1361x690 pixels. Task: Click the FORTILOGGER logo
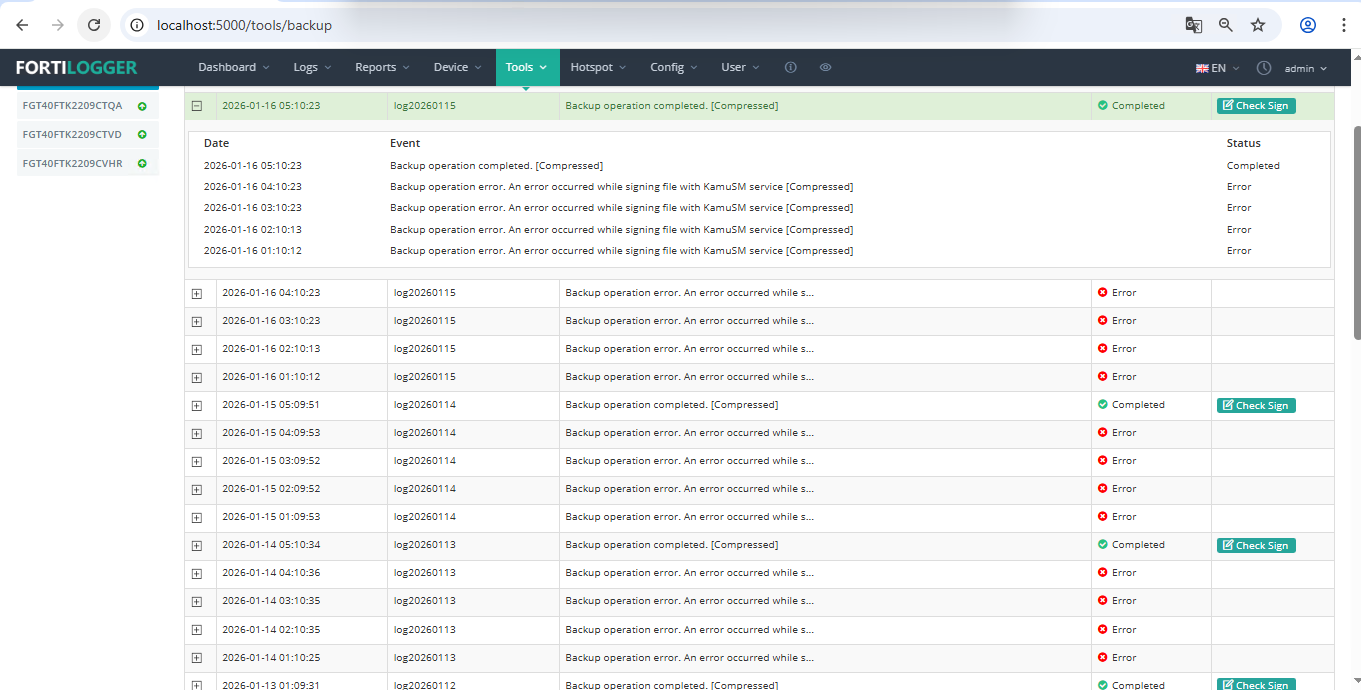(x=77, y=68)
